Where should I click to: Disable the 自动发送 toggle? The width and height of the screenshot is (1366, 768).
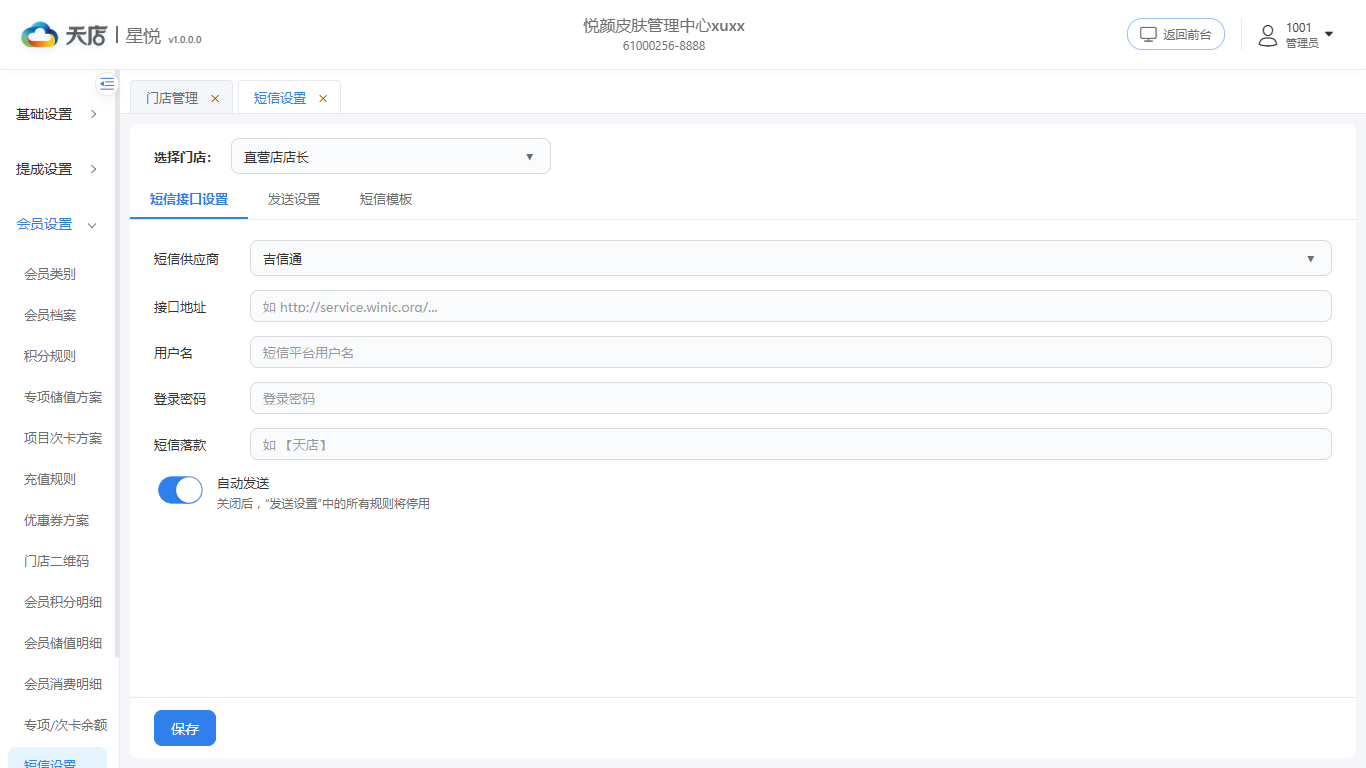180,490
